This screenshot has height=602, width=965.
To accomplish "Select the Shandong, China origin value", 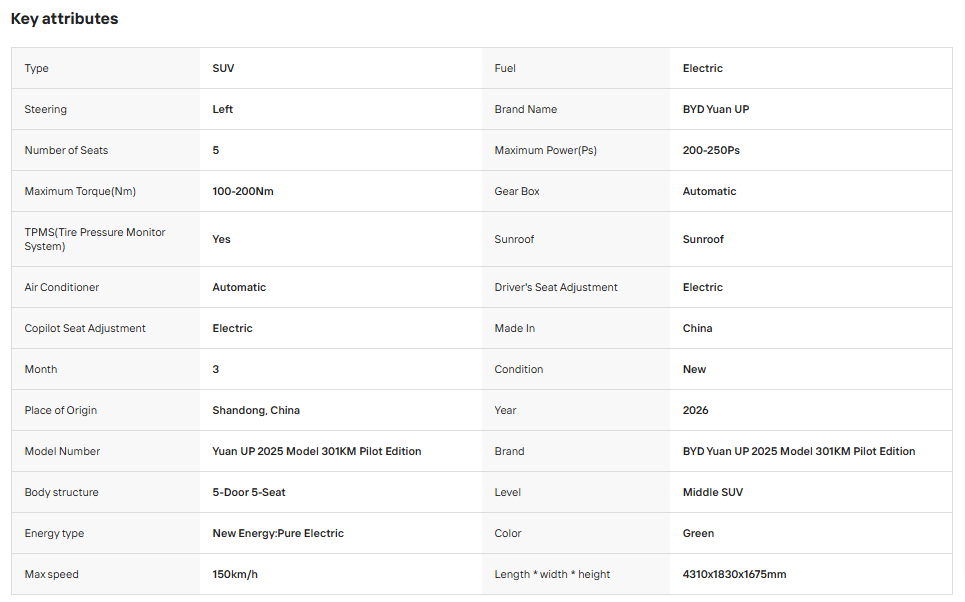I will [256, 410].
